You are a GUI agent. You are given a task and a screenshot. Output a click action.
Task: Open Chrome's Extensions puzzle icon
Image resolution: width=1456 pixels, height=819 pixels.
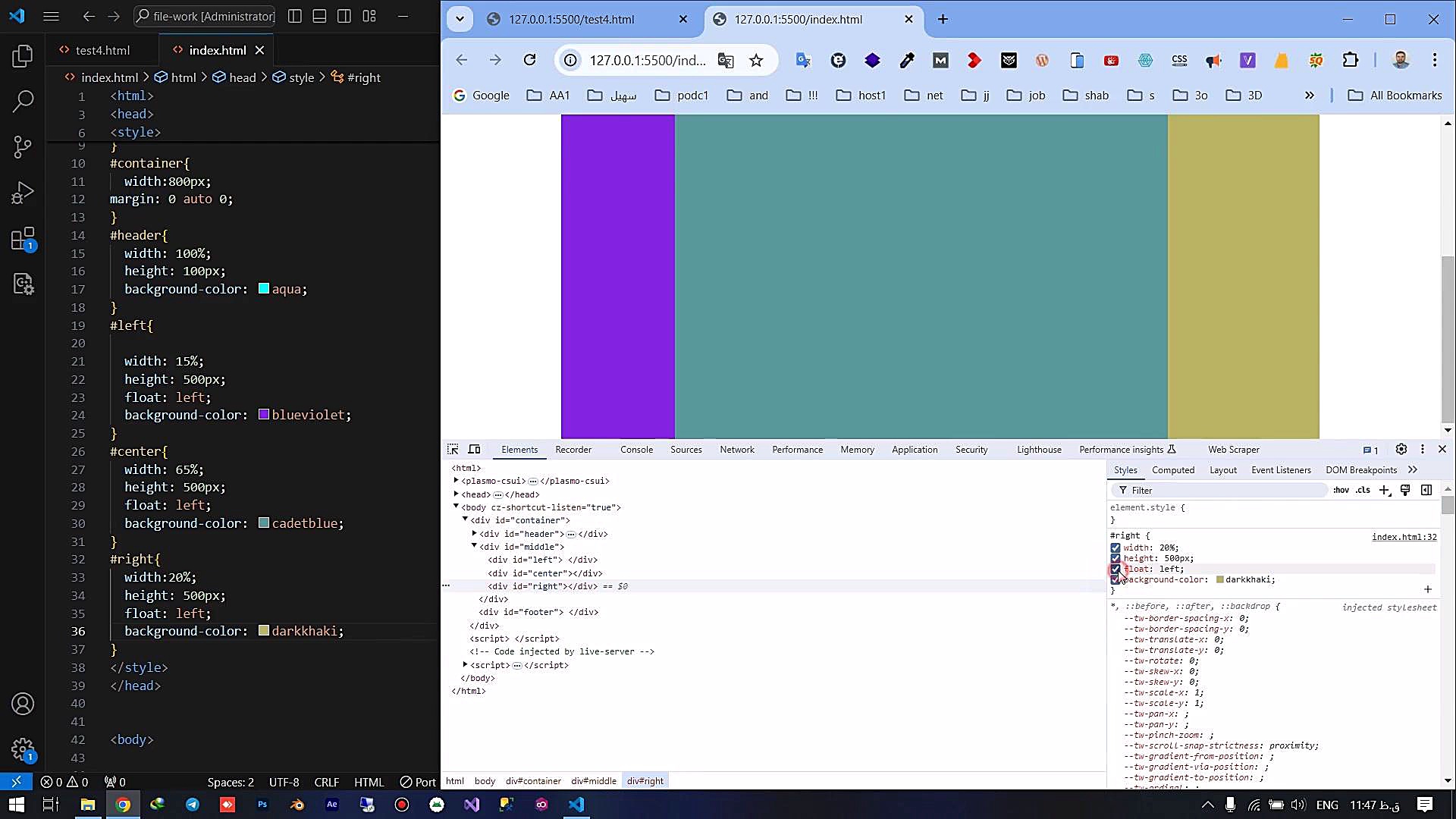[1351, 60]
